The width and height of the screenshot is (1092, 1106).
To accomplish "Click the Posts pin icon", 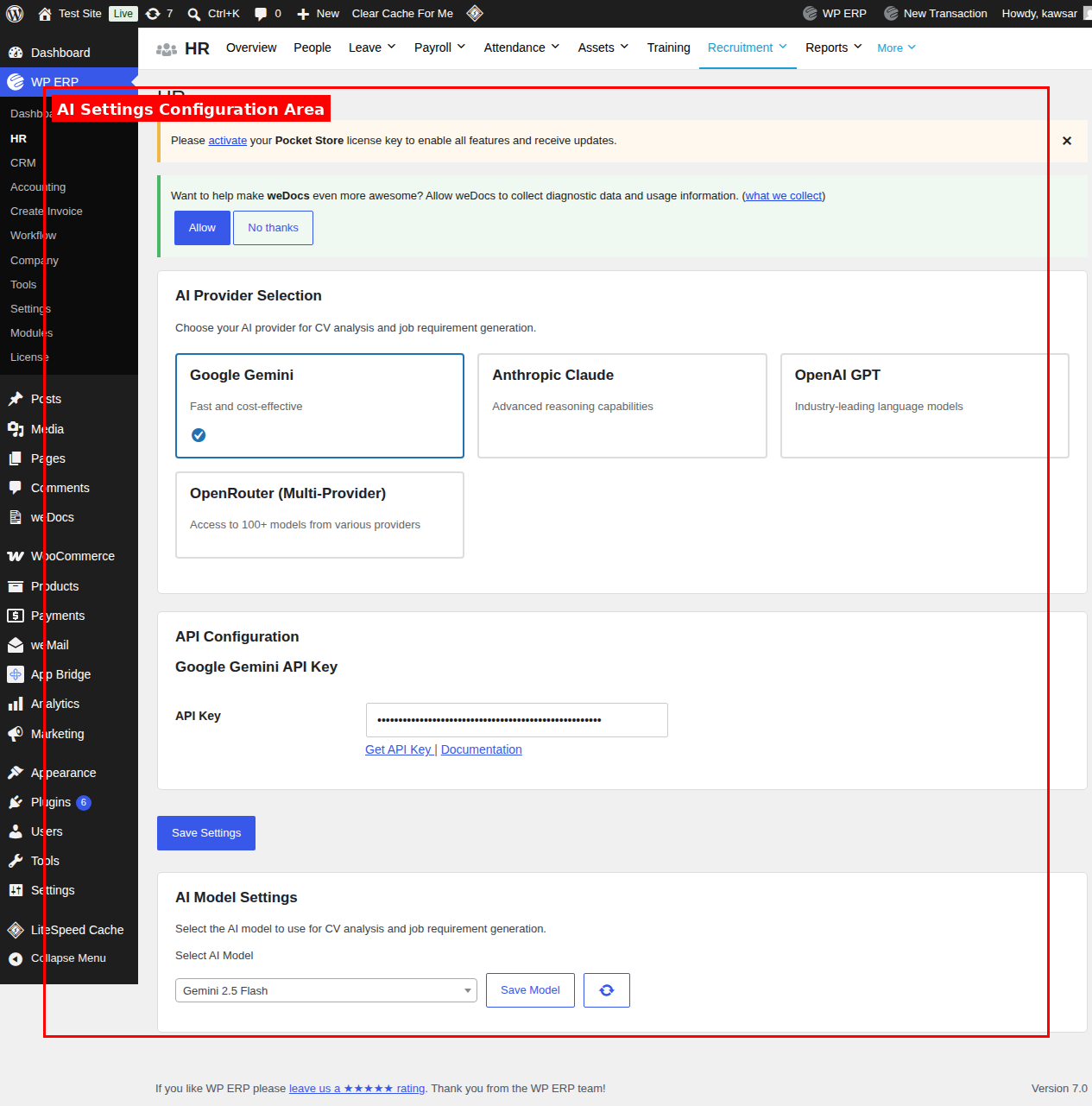I will click(x=16, y=399).
